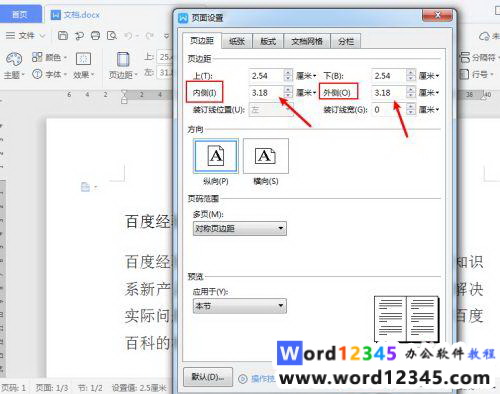The image size is (500, 394).
Task: Open unit dropdown beside 下 margin
Action: (x=429, y=76)
